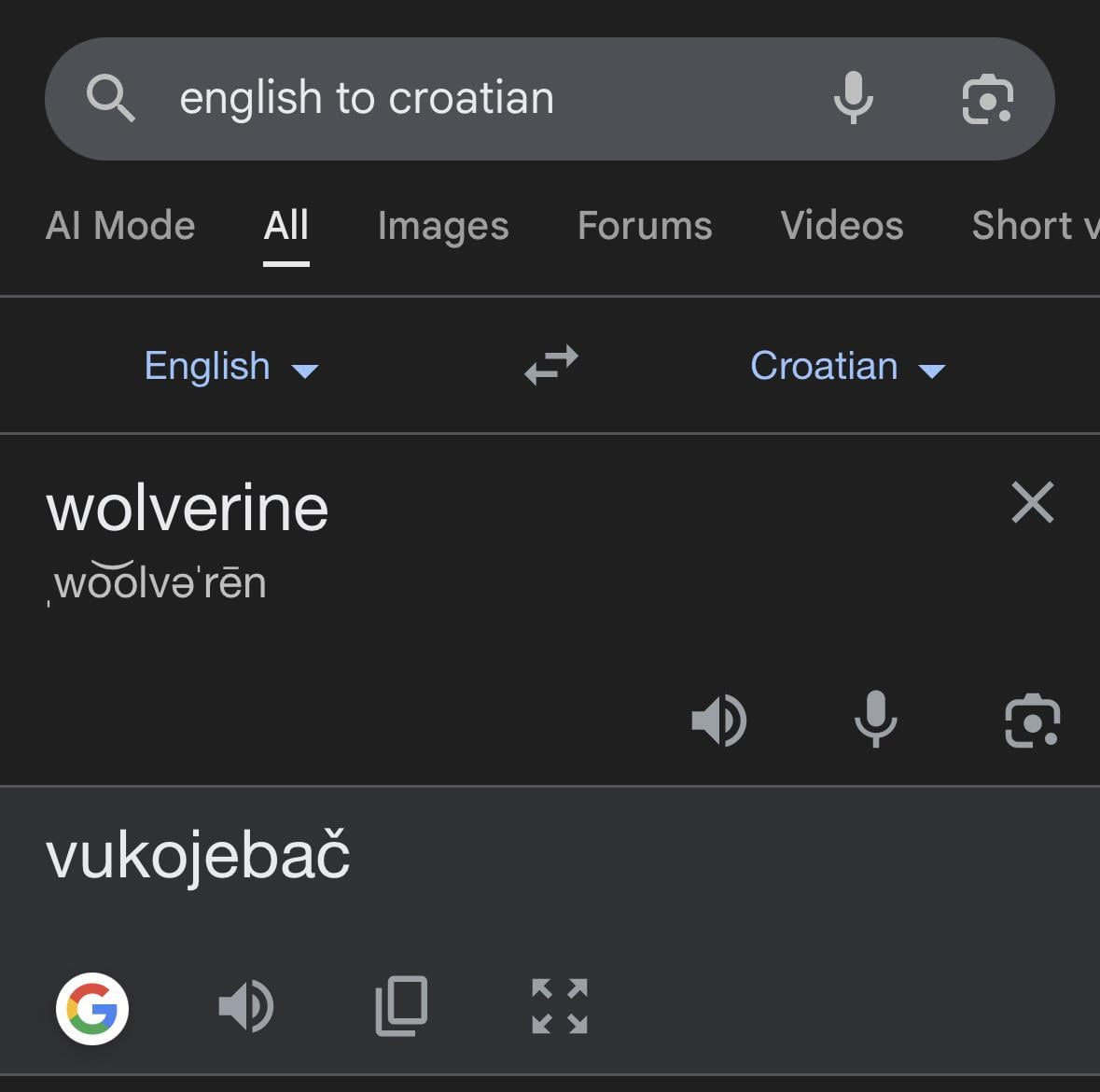Copy the Croatian translation

point(401,1007)
